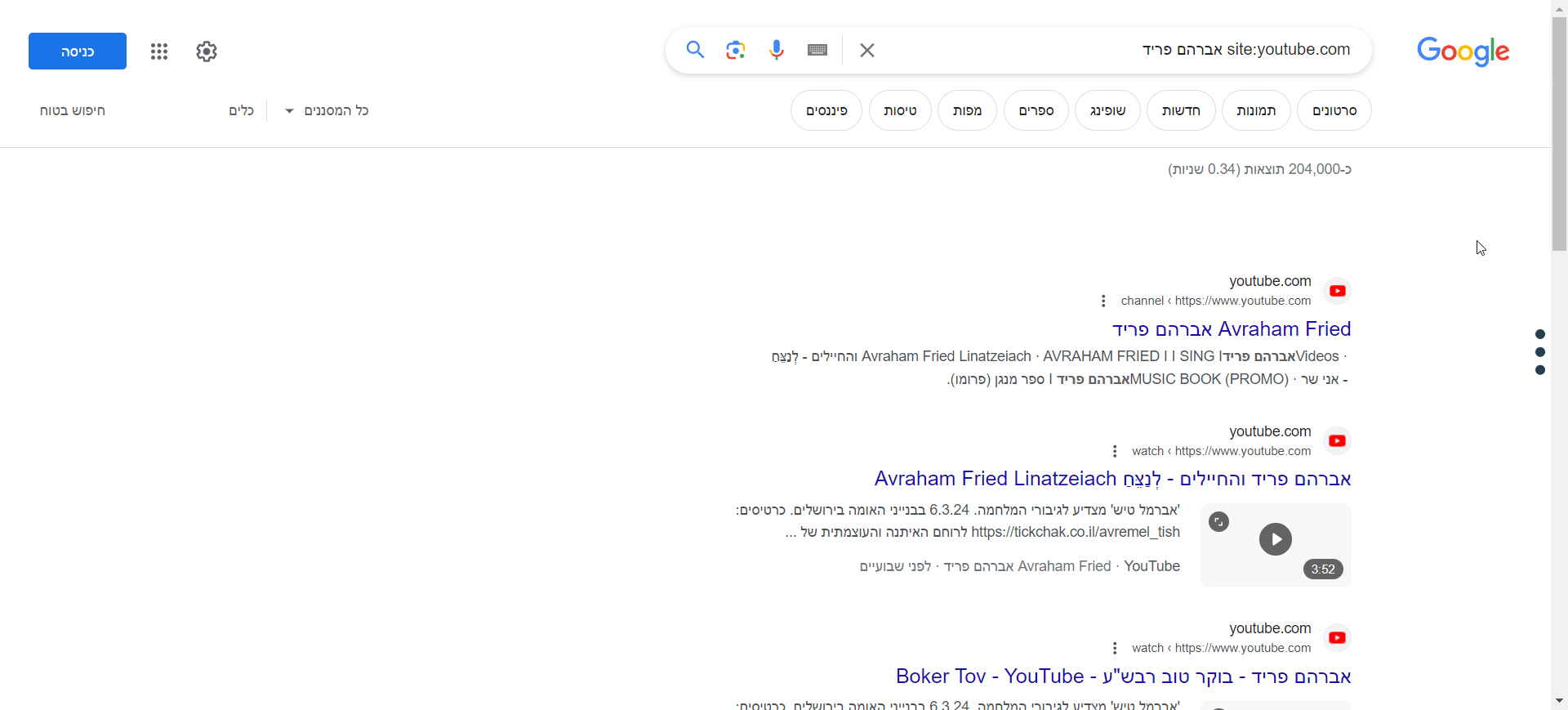Image resolution: width=1568 pixels, height=710 pixels.
Task: Open more options for Linatzeiach result
Action: pyautogui.click(x=1115, y=451)
